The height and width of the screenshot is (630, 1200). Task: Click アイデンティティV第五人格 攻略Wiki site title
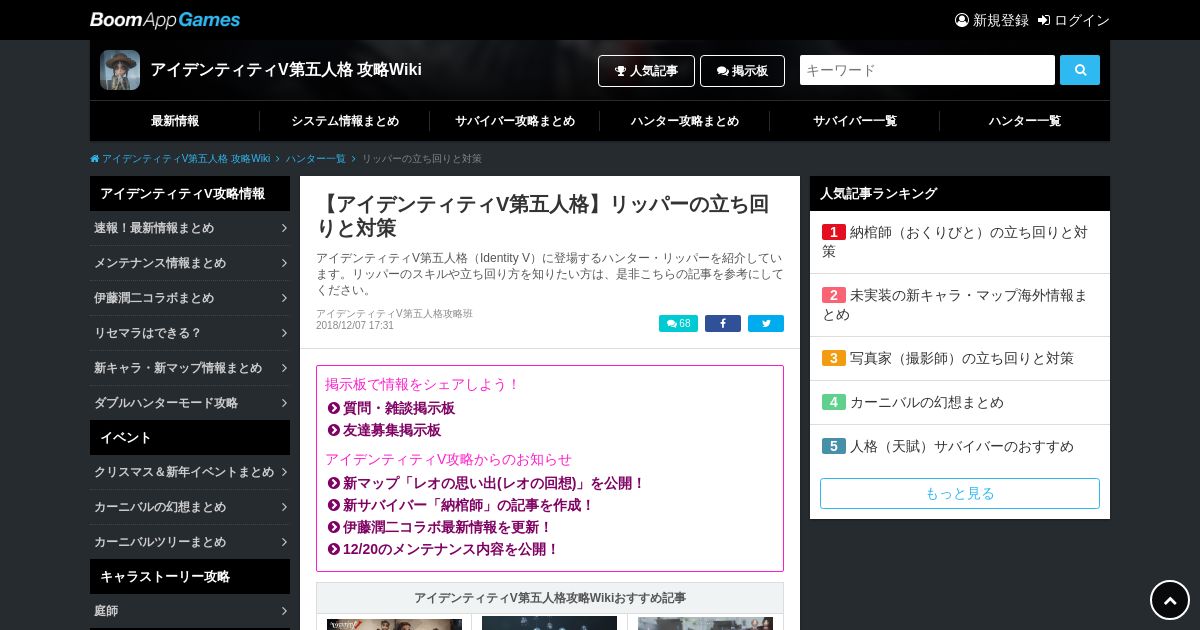286,70
